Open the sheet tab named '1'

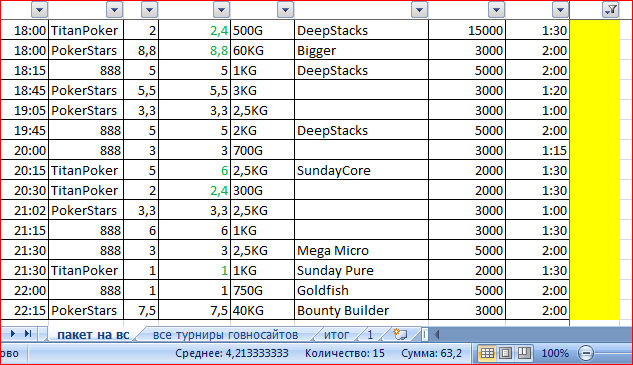pyautogui.click(x=370, y=335)
